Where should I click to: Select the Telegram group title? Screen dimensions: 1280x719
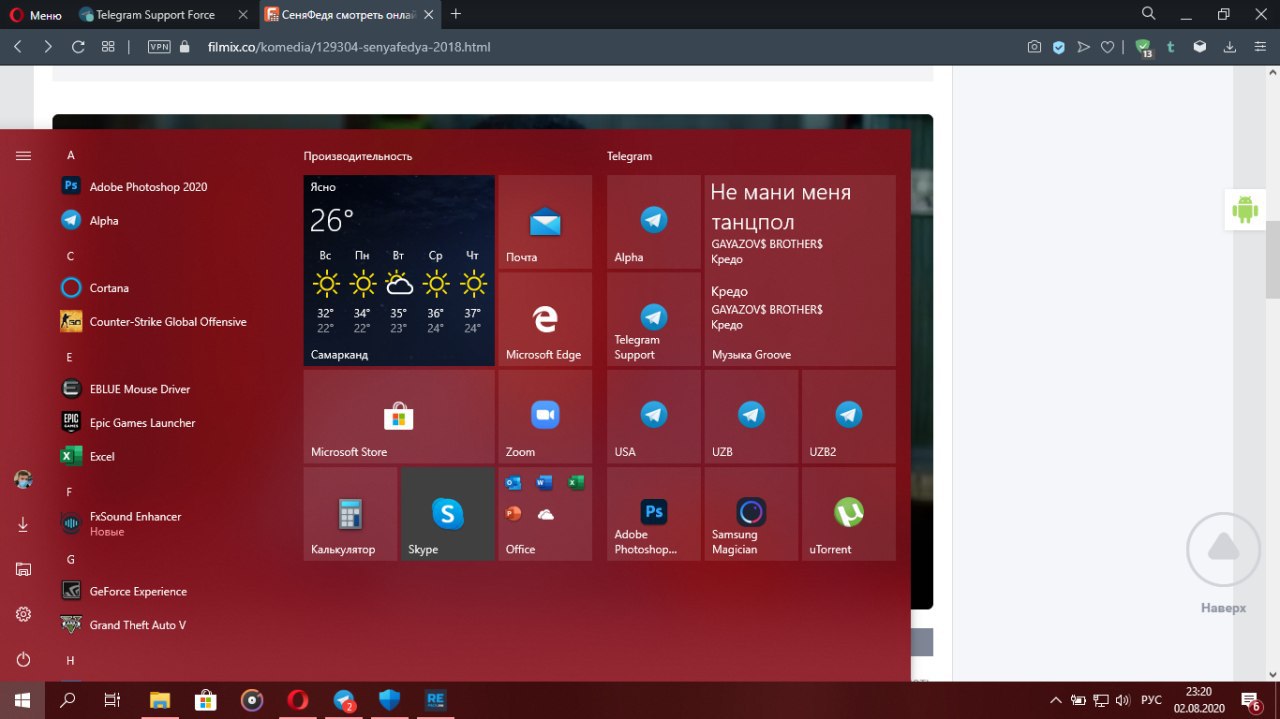[x=630, y=156]
